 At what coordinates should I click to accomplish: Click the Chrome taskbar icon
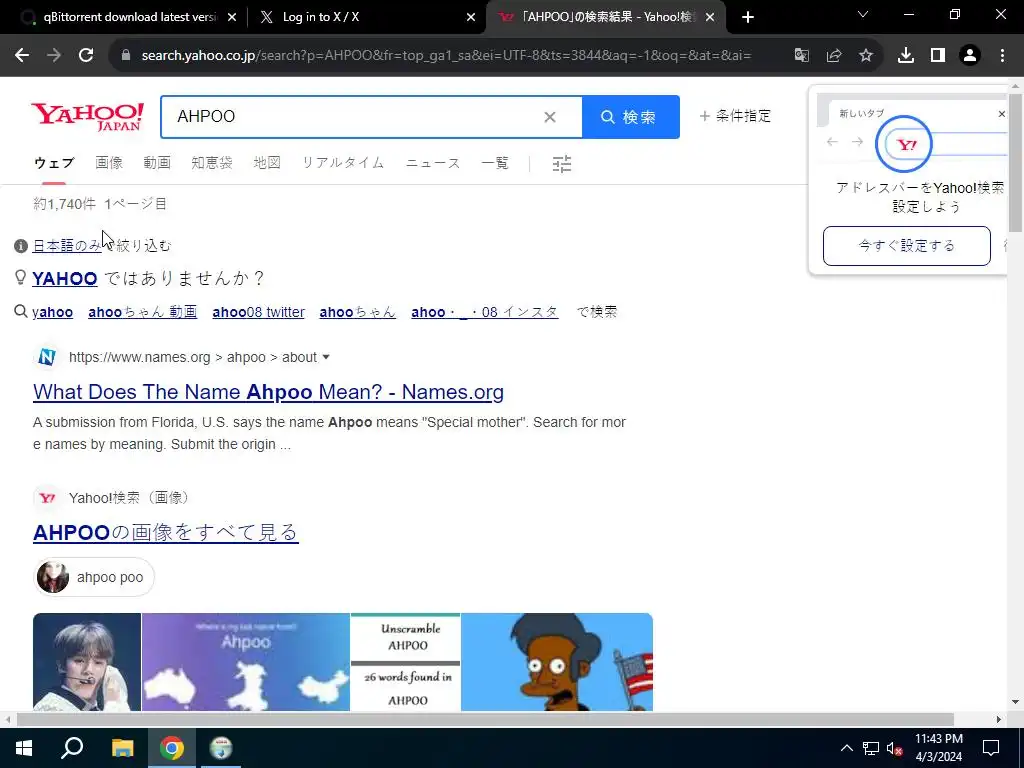tap(172, 748)
